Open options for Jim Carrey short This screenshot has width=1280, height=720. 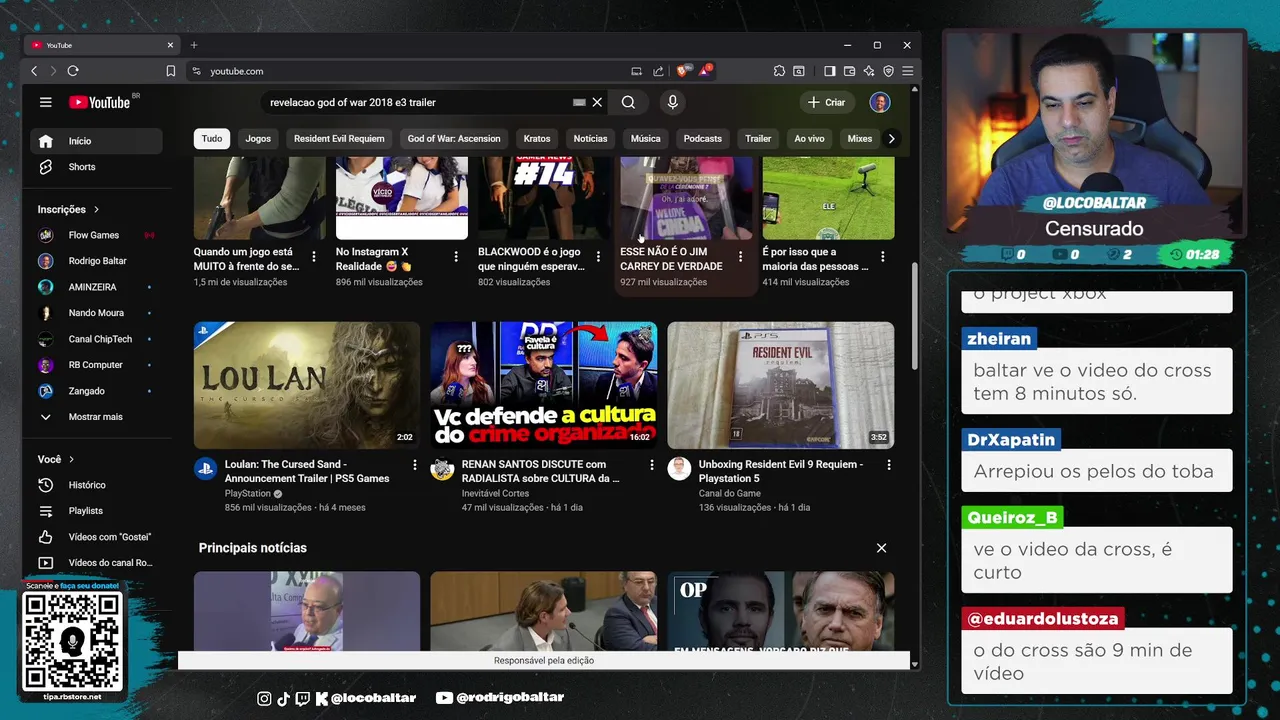tap(740, 257)
